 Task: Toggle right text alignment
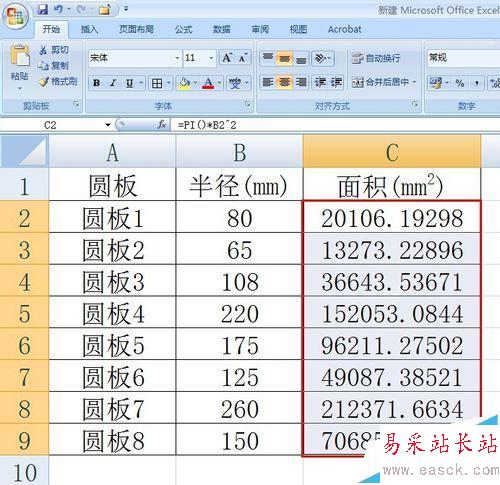(x=301, y=82)
